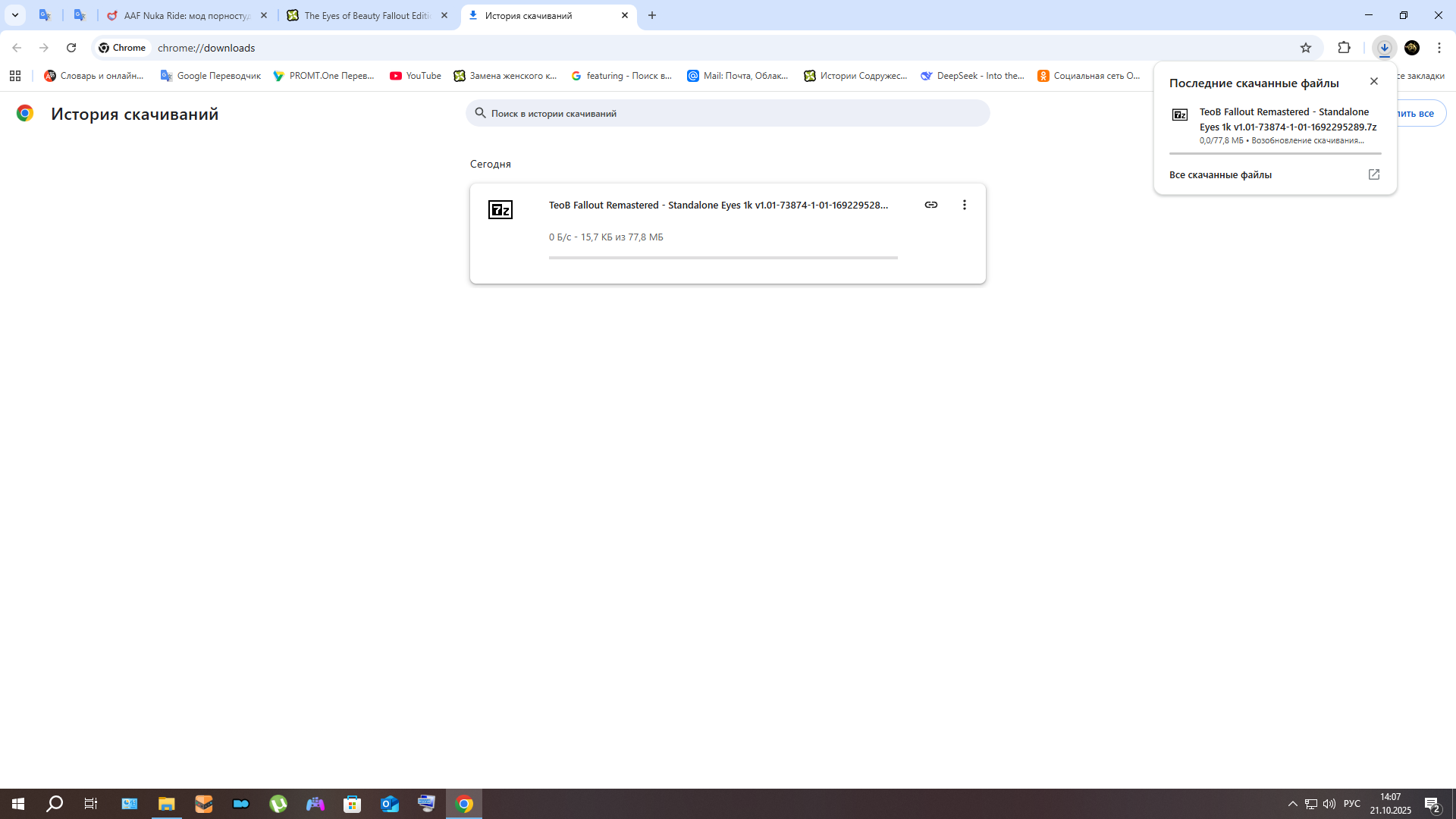Open the Extensions puzzle icon
This screenshot has height=819, width=1456.
[1345, 48]
